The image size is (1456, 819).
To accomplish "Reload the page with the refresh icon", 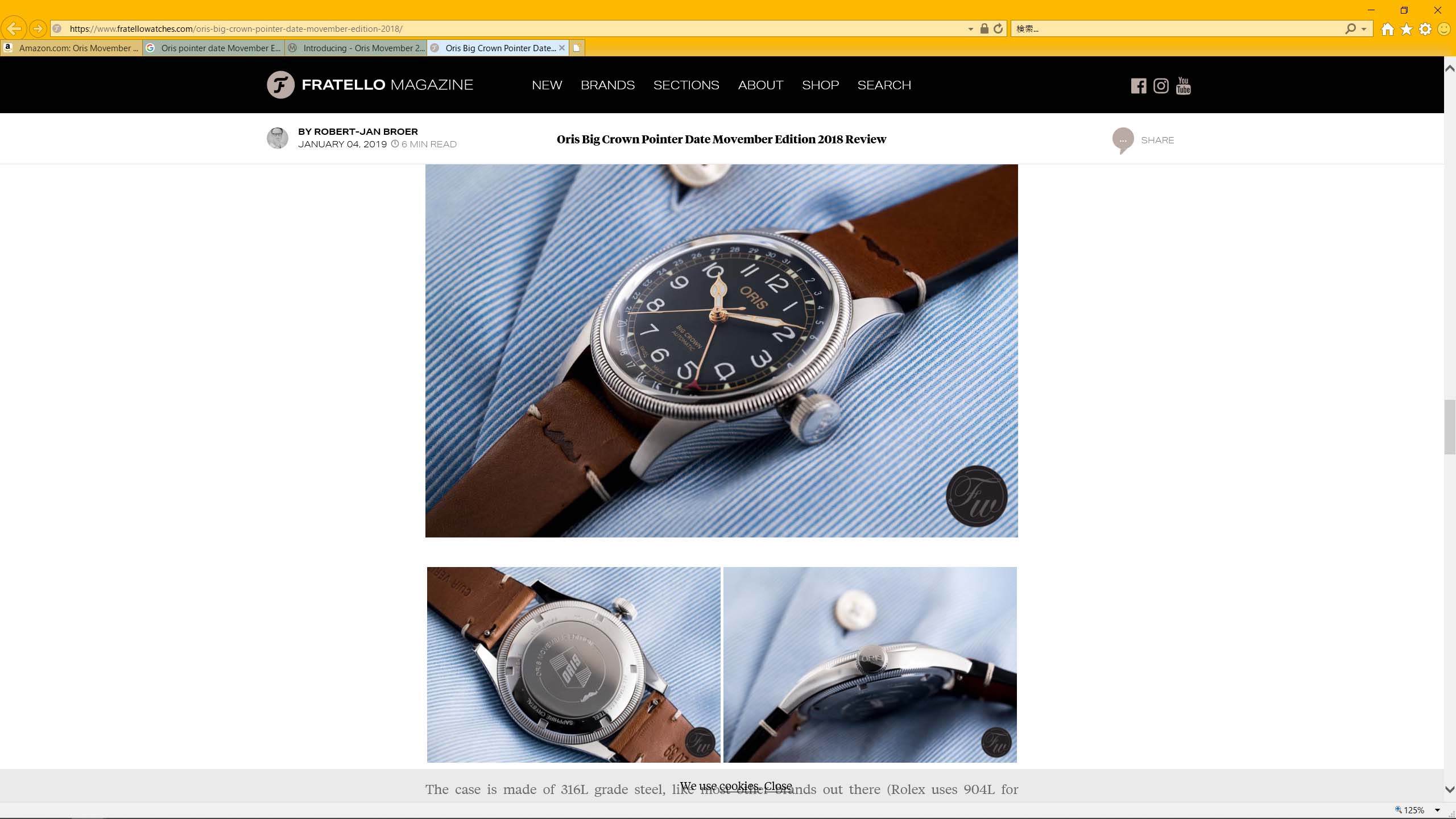I will pos(998,28).
